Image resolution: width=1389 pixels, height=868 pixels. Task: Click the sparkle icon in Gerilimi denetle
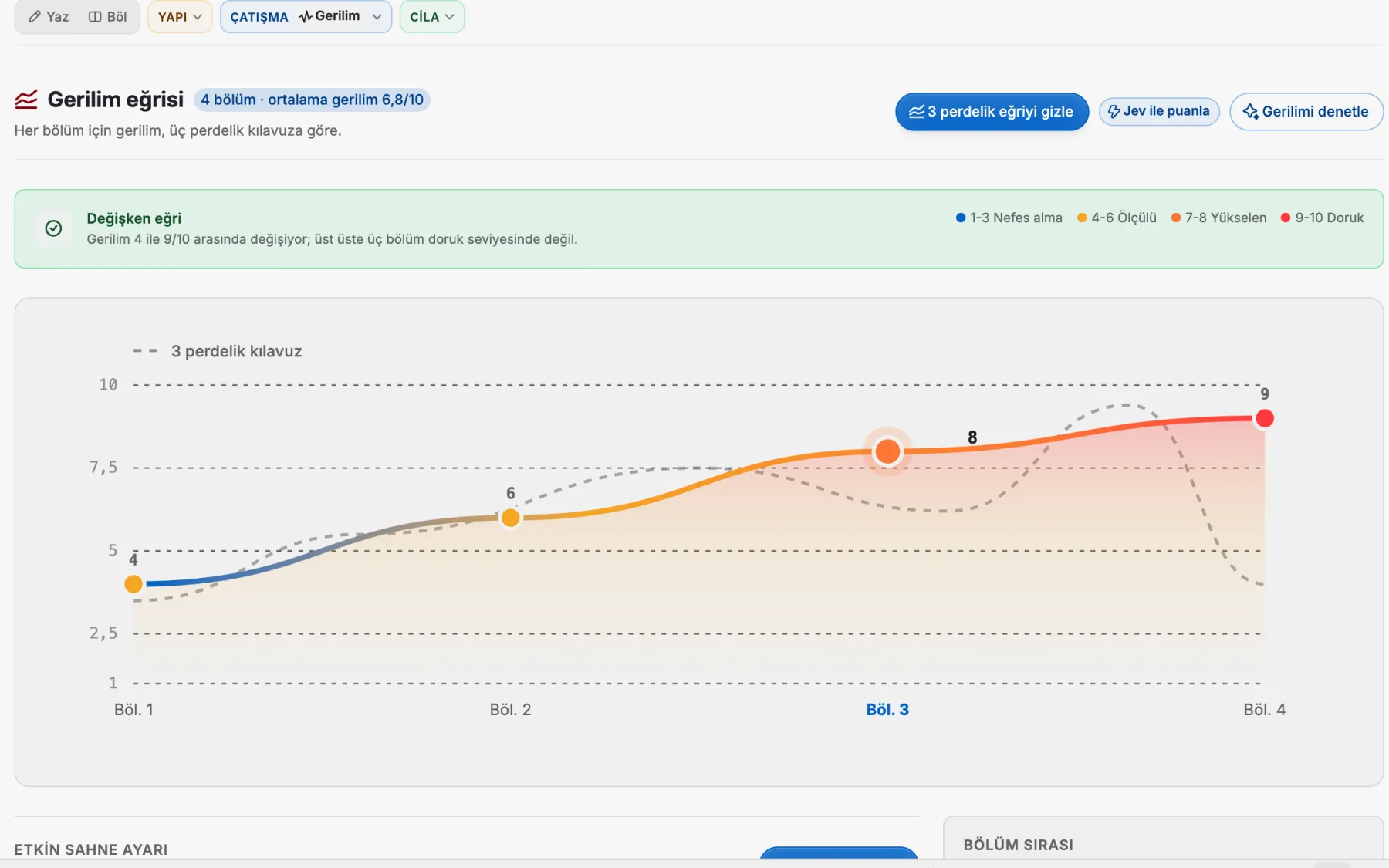point(1251,112)
